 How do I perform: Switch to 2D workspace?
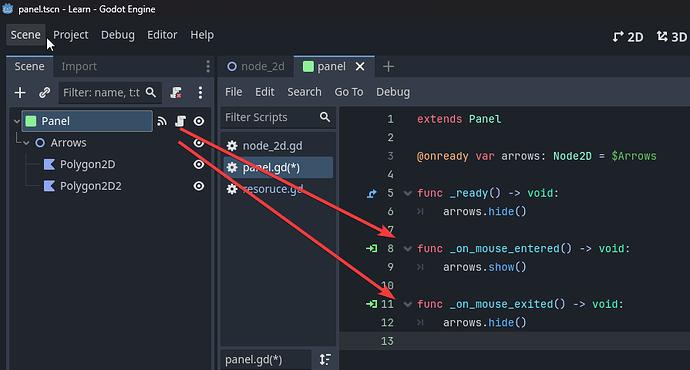point(628,37)
